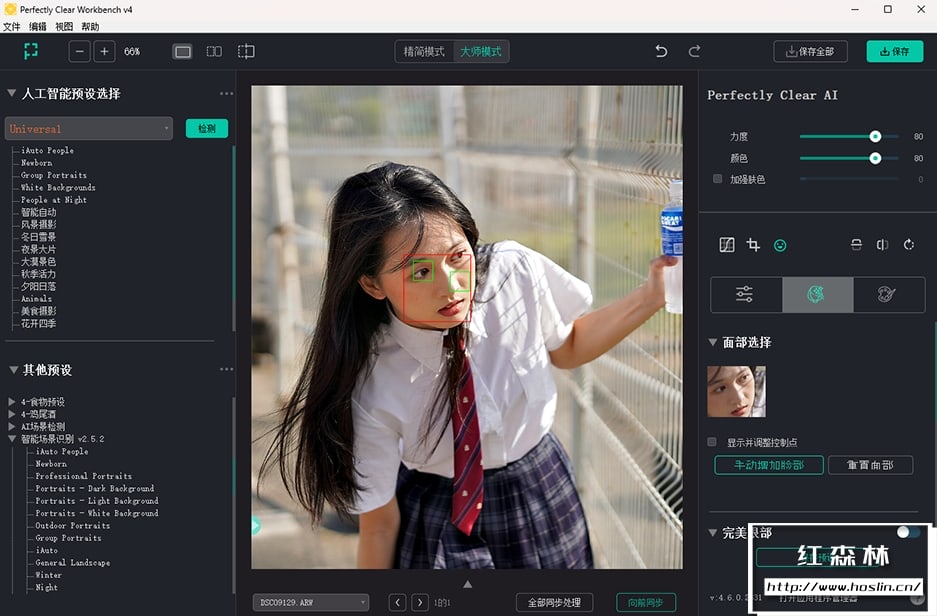Image resolution: width=937 pixels, height=616 pixels.
Task: Select the Professional Portraits preset
Action: click(x=83, y=476)
